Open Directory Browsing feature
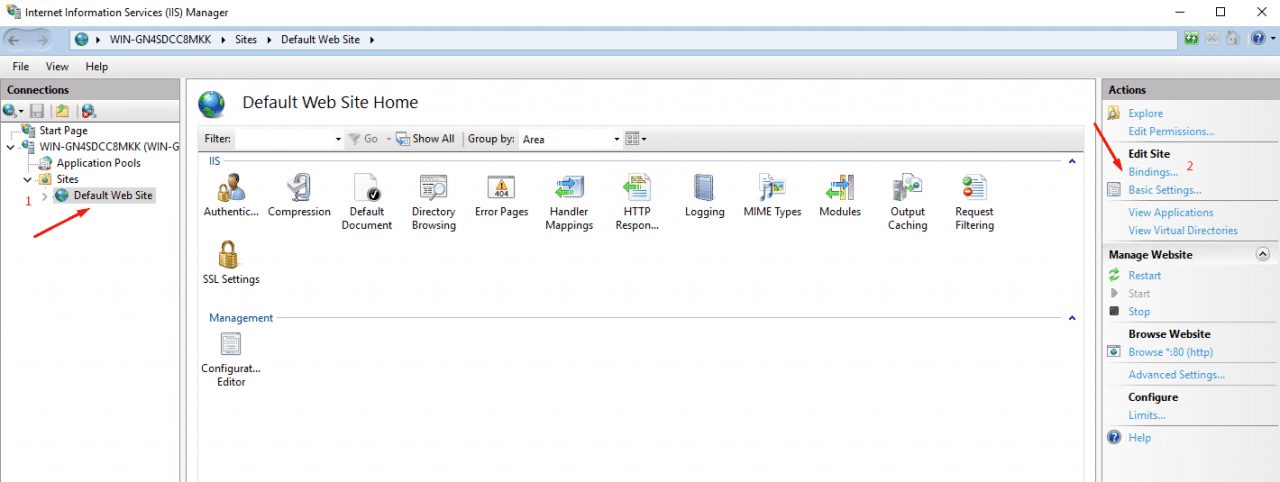This screenshot has width=1280, height=482. pos(433,202)
